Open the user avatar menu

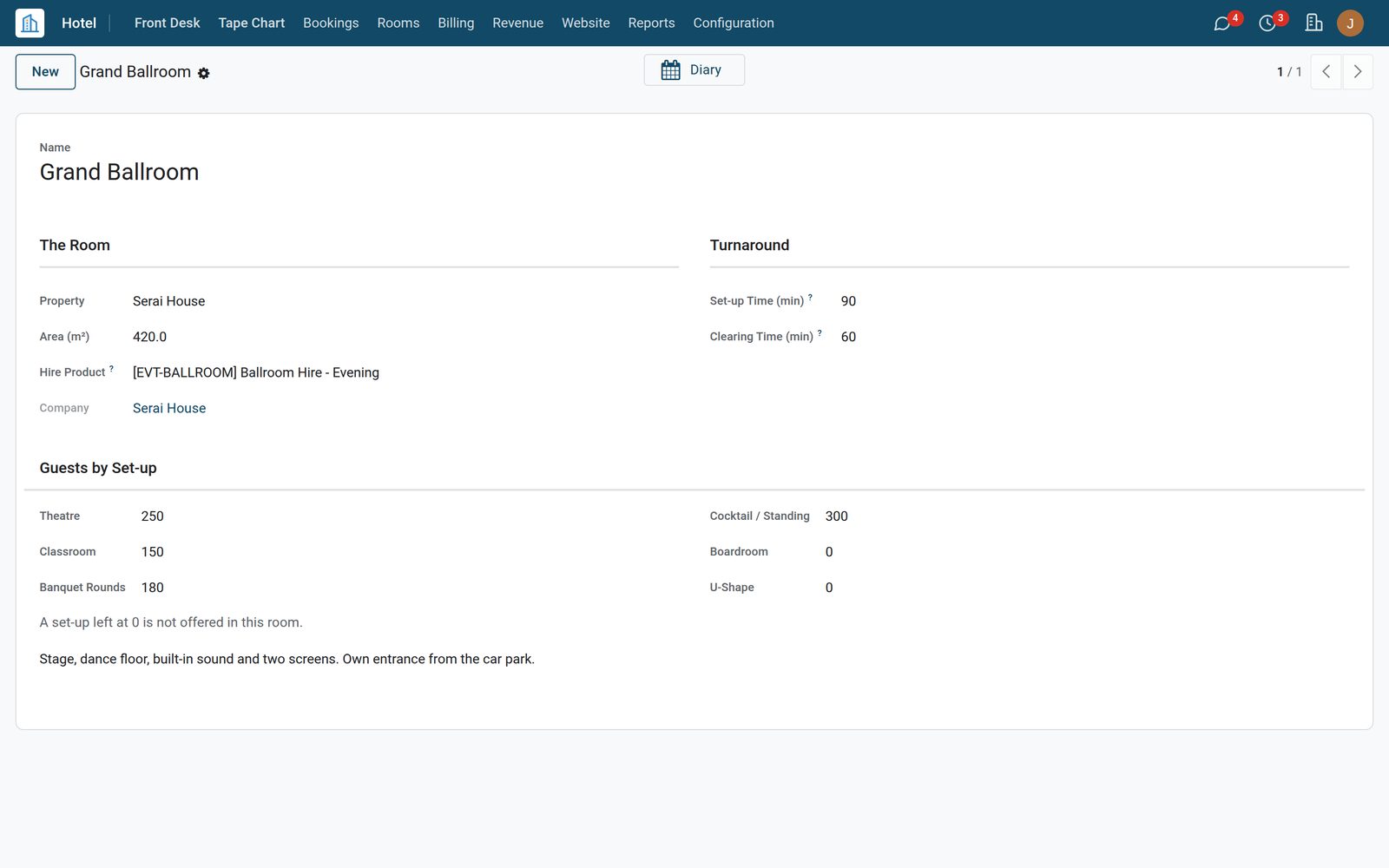click(x=1350, y=23)
